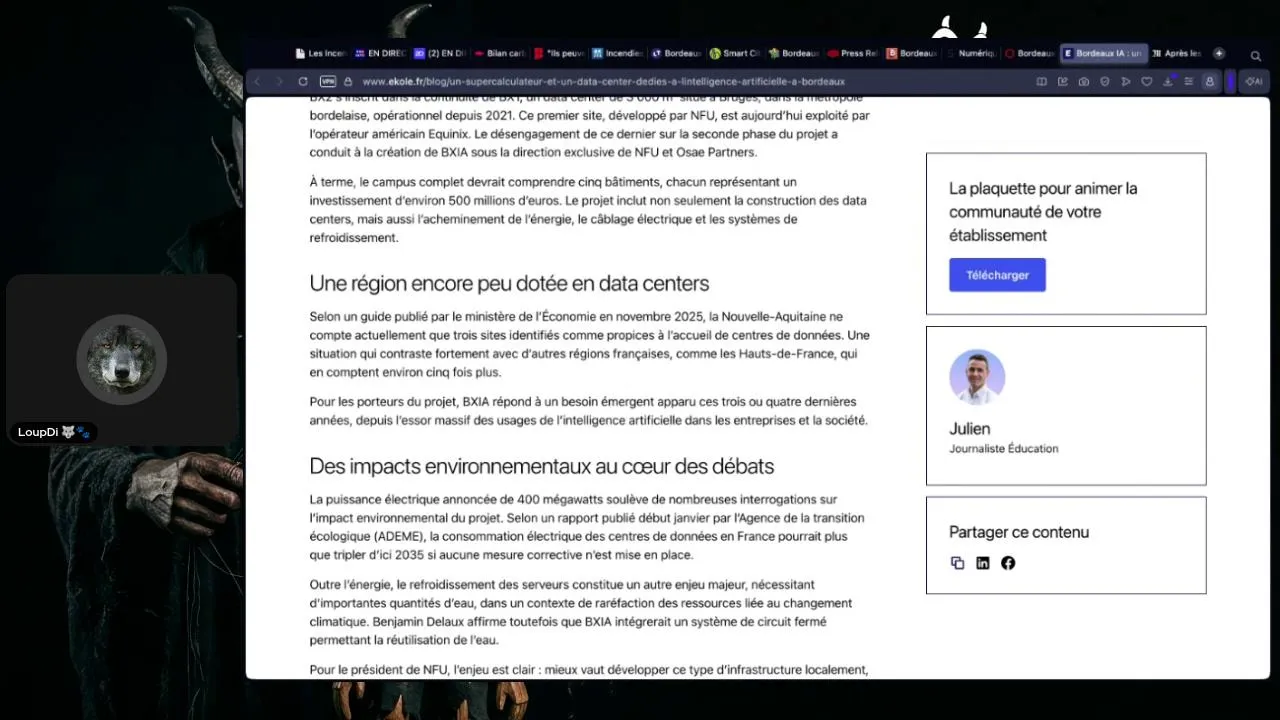Click 'Partager ce contenu' heading
The height and width of the screenshot is (720, 1280).
point(1019,532)
